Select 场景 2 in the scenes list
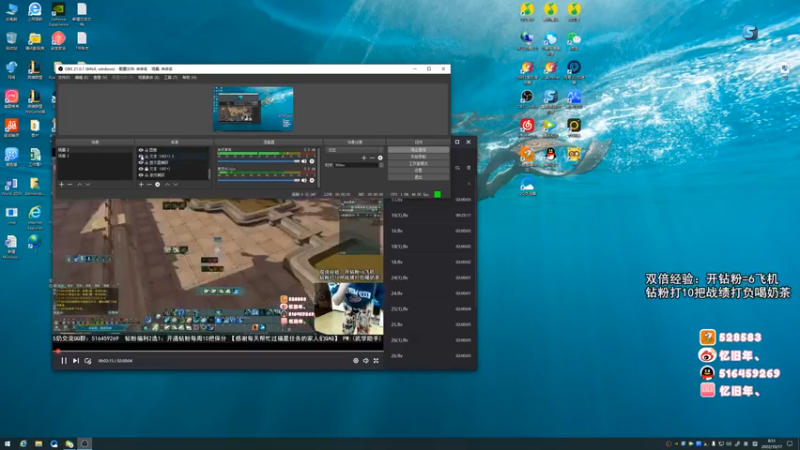 click(x=94, y=150)
